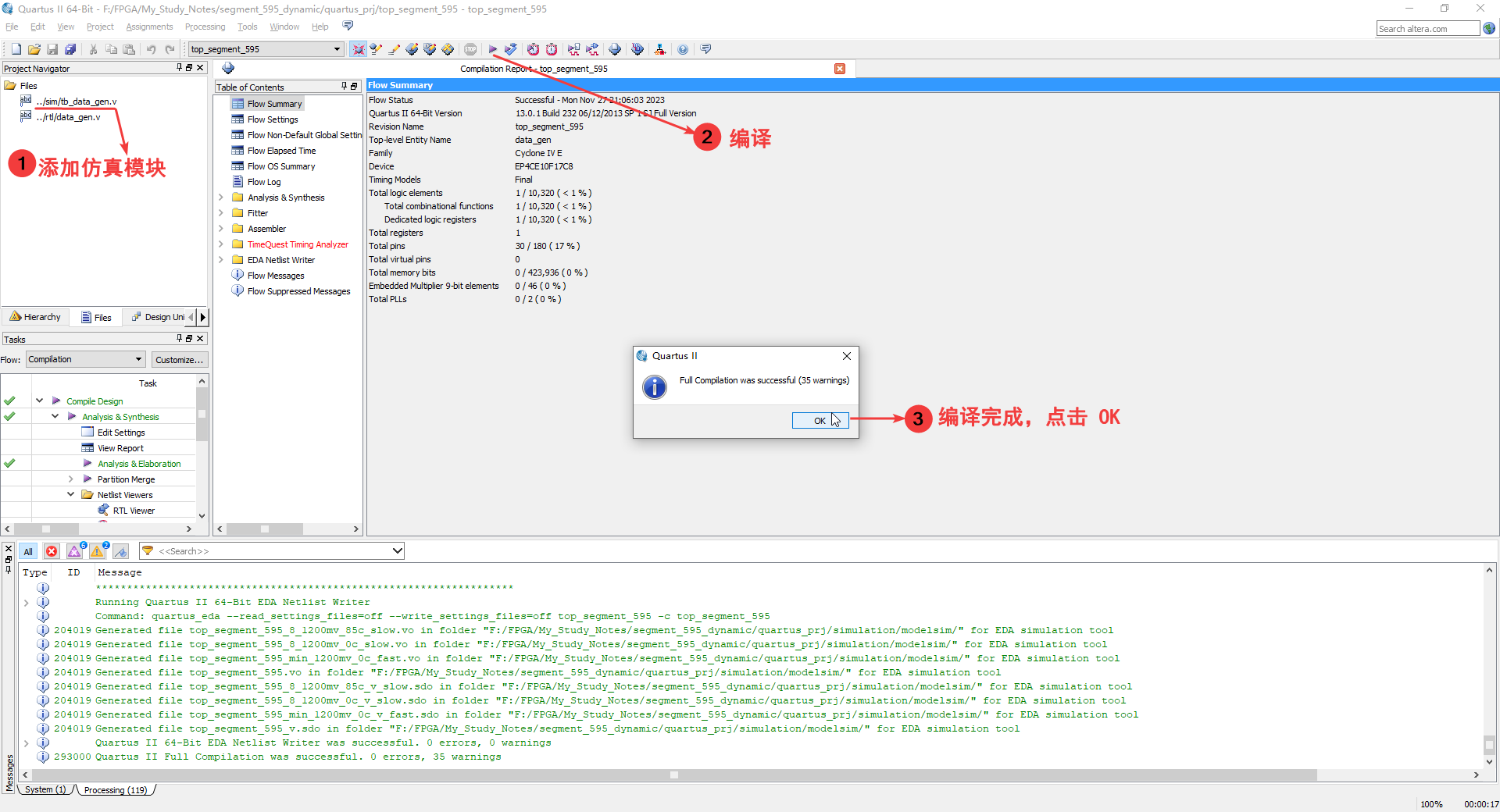Collapse the Compile Design task
This screenshot has height=812, width=1500.
click(39, 401)
